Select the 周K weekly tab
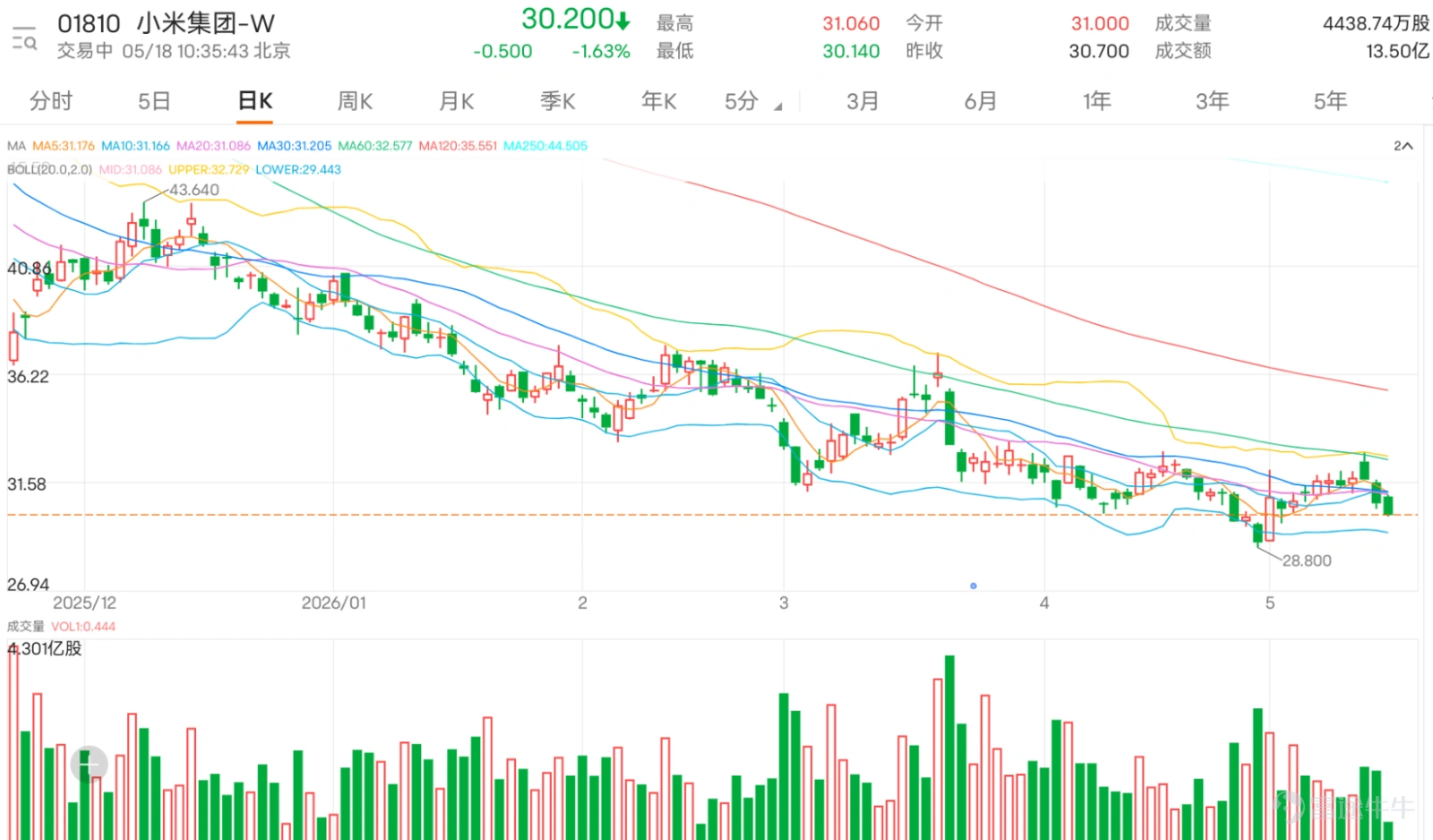Image resolution: width=1433 pixels, height=840 pixels. coord(355,101)
